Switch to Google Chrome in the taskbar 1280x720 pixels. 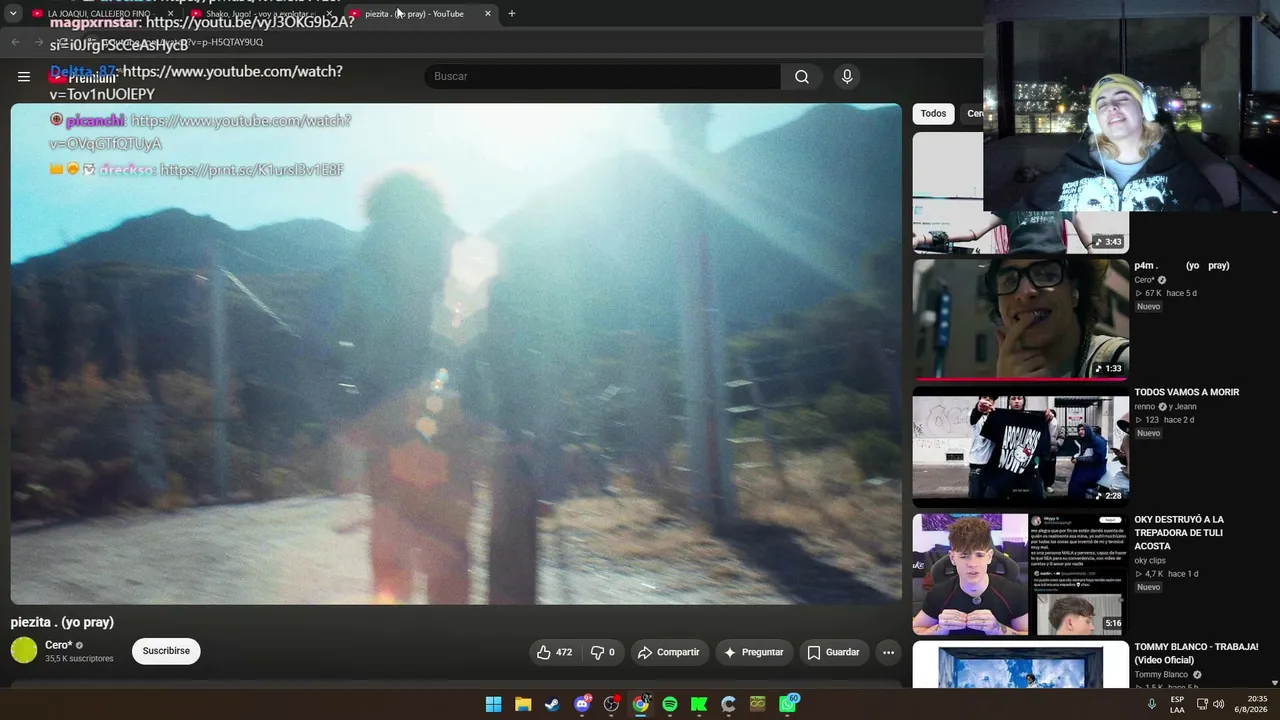click(641, 704)
